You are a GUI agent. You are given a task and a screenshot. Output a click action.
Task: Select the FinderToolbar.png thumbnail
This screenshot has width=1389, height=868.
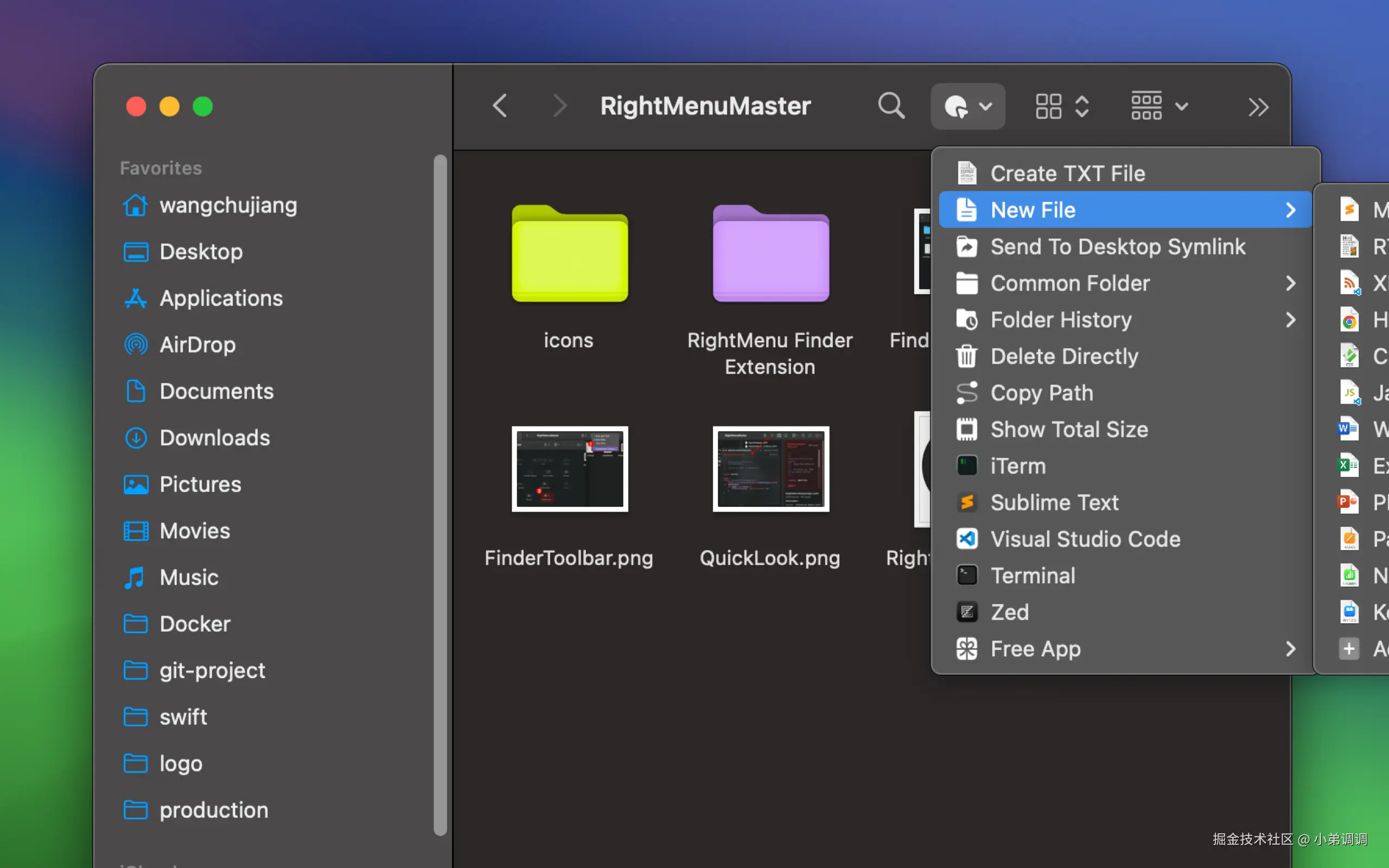tap(569, 469)
